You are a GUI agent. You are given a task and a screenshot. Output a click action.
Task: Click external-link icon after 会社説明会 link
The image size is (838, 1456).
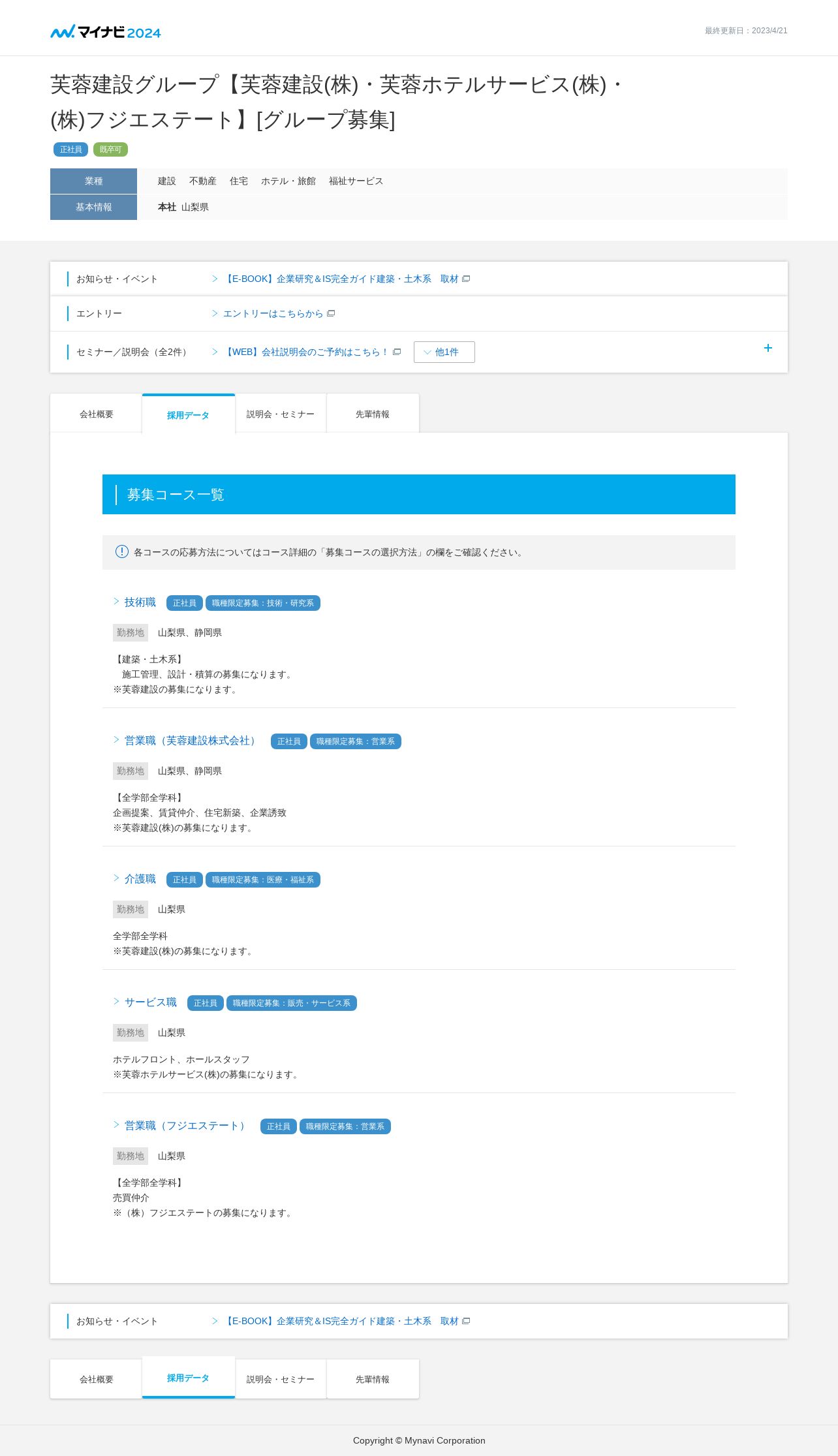click(397, 352)
